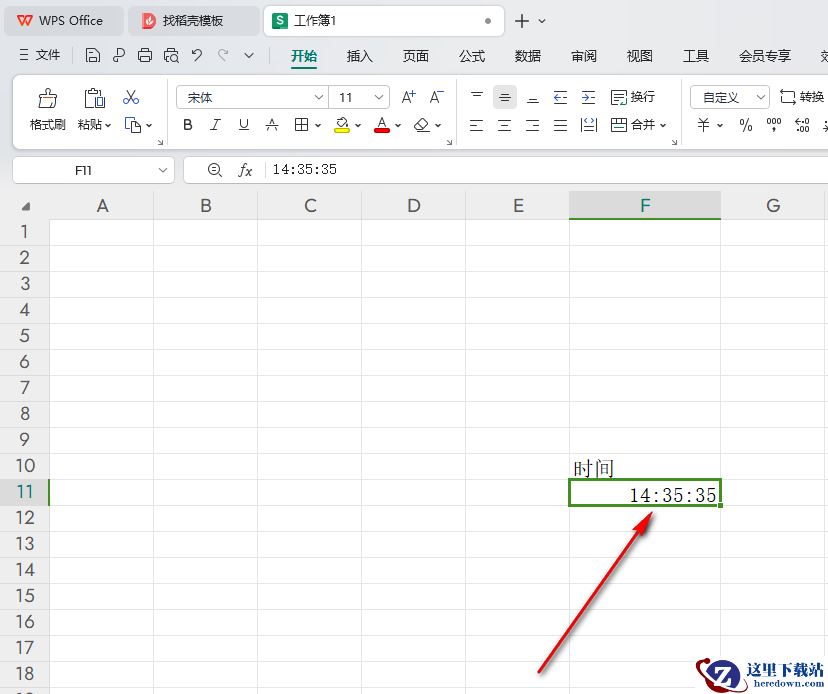828x694 pixels.
Task: Click the 合并 merge cells button
Action: click(633, 125)
